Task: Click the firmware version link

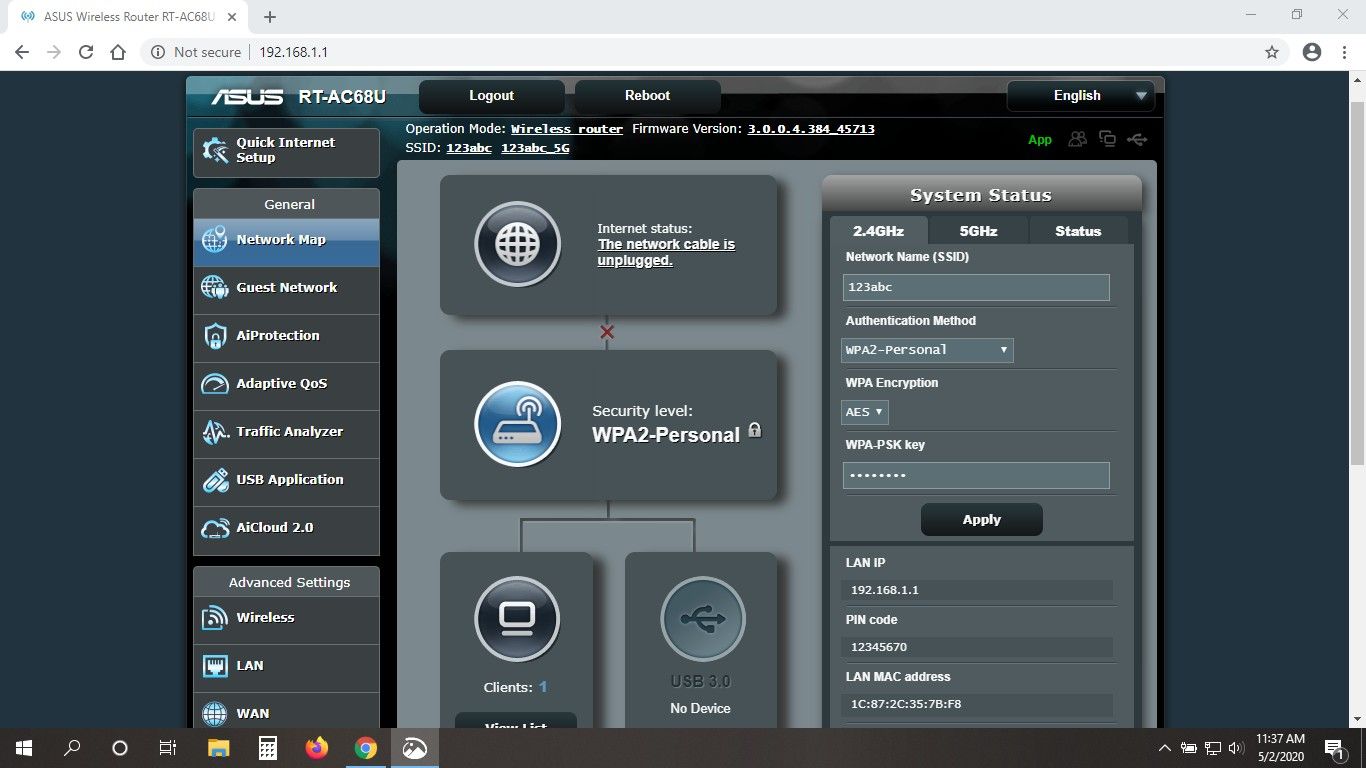Action: (811, 129)
